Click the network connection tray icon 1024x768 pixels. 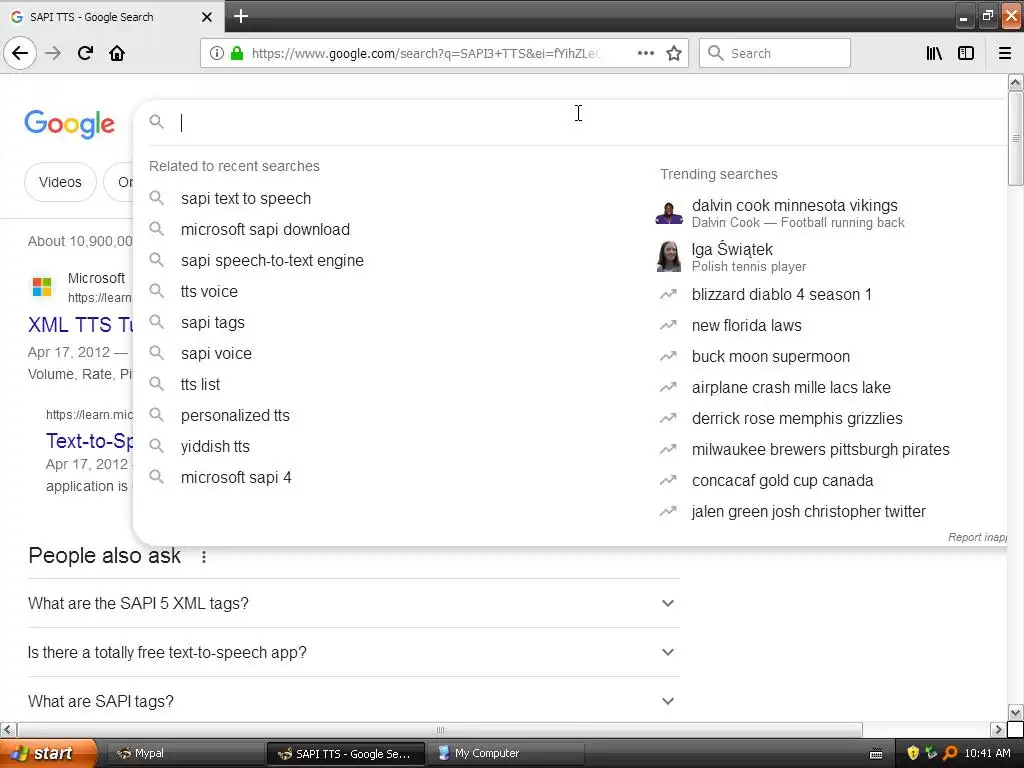click(x=931, y=753)
